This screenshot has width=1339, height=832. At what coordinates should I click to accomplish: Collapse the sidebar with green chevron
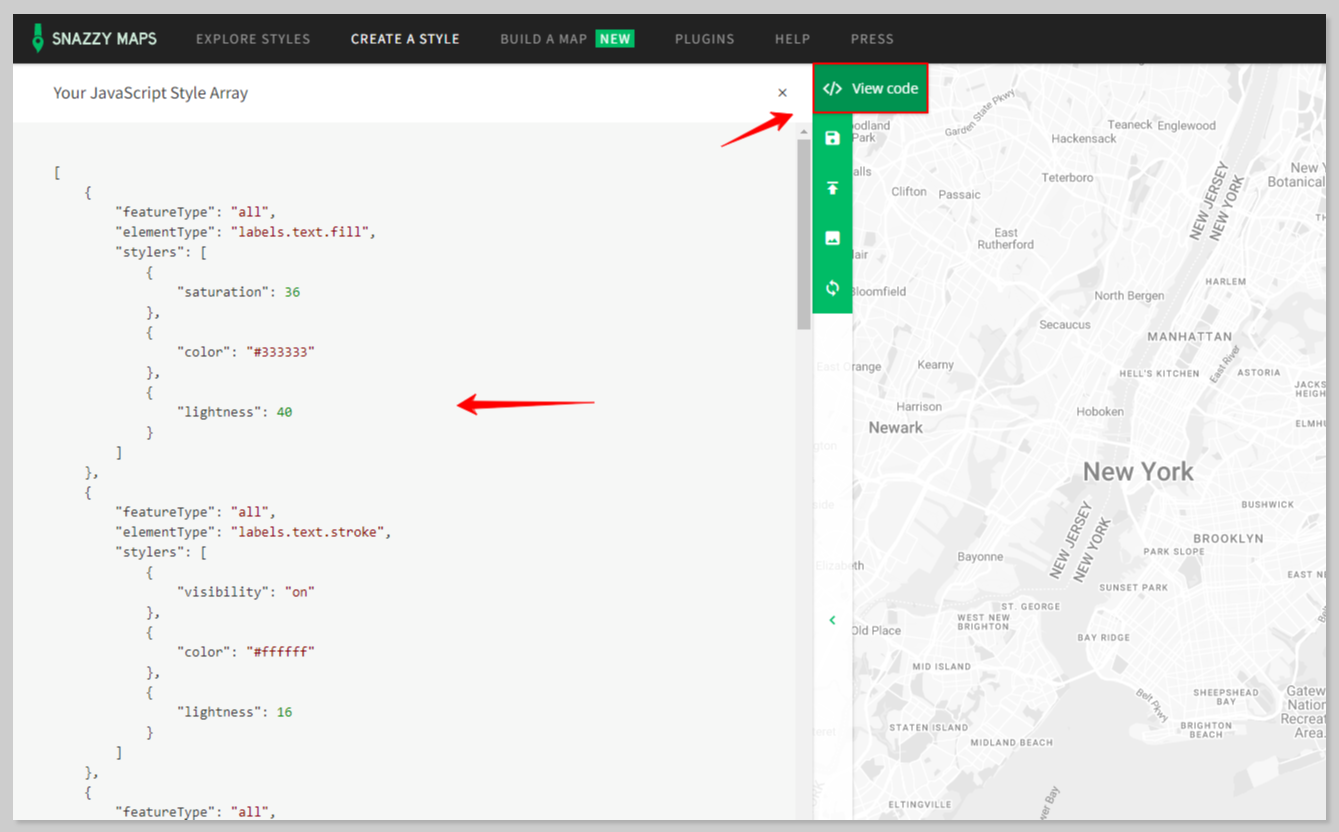pyautogui.click(x=832, y=620)
